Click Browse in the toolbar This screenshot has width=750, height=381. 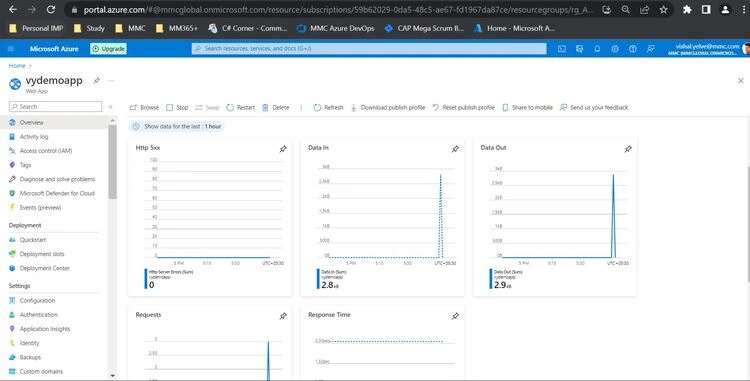tap(144, 108)
